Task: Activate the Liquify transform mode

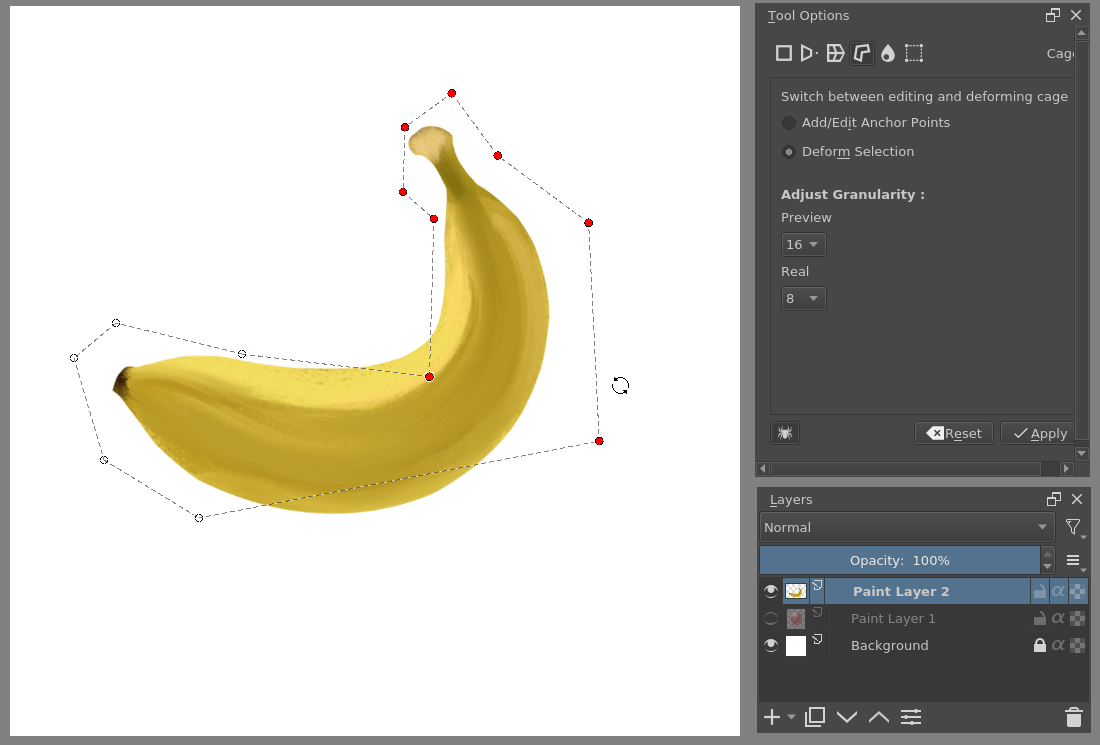Action: click(x=887, y=53)
